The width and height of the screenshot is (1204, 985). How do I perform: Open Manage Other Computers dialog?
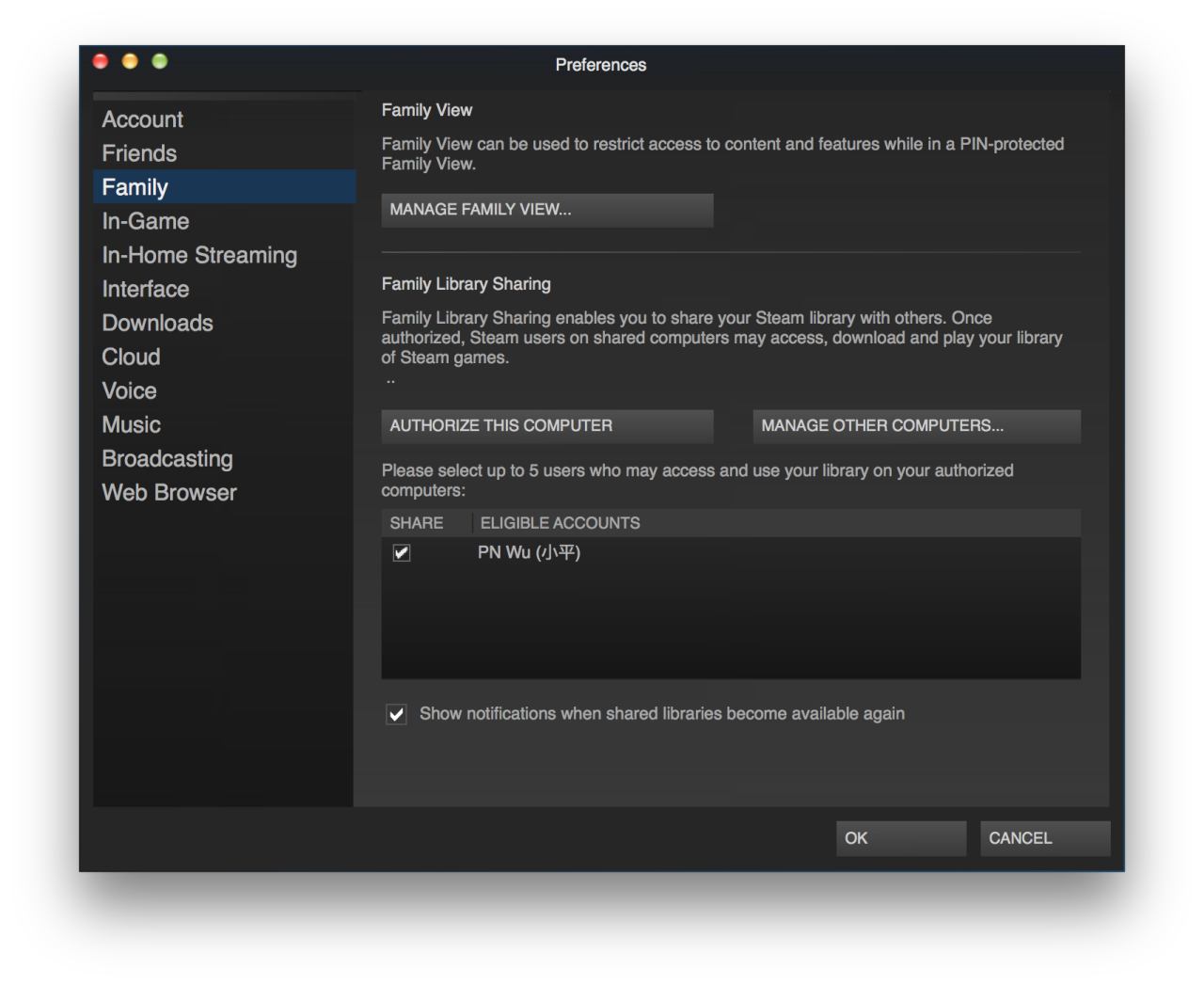916,426
